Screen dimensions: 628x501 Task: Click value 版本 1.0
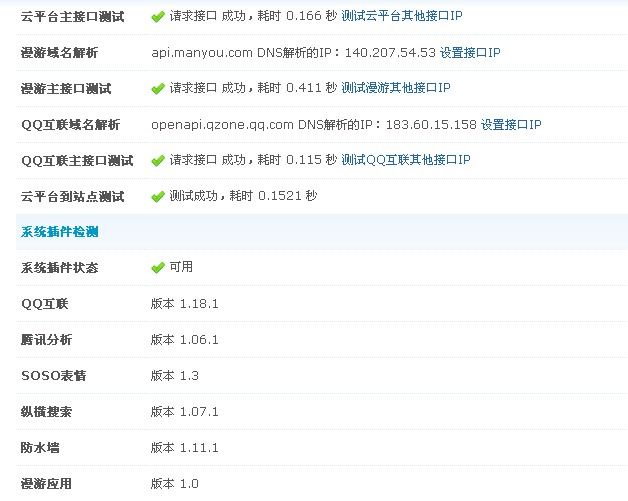[x=175, y=484]
